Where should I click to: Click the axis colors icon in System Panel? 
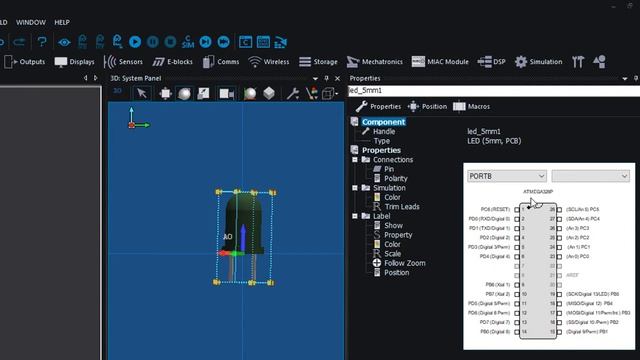click(x=312, y=93)
